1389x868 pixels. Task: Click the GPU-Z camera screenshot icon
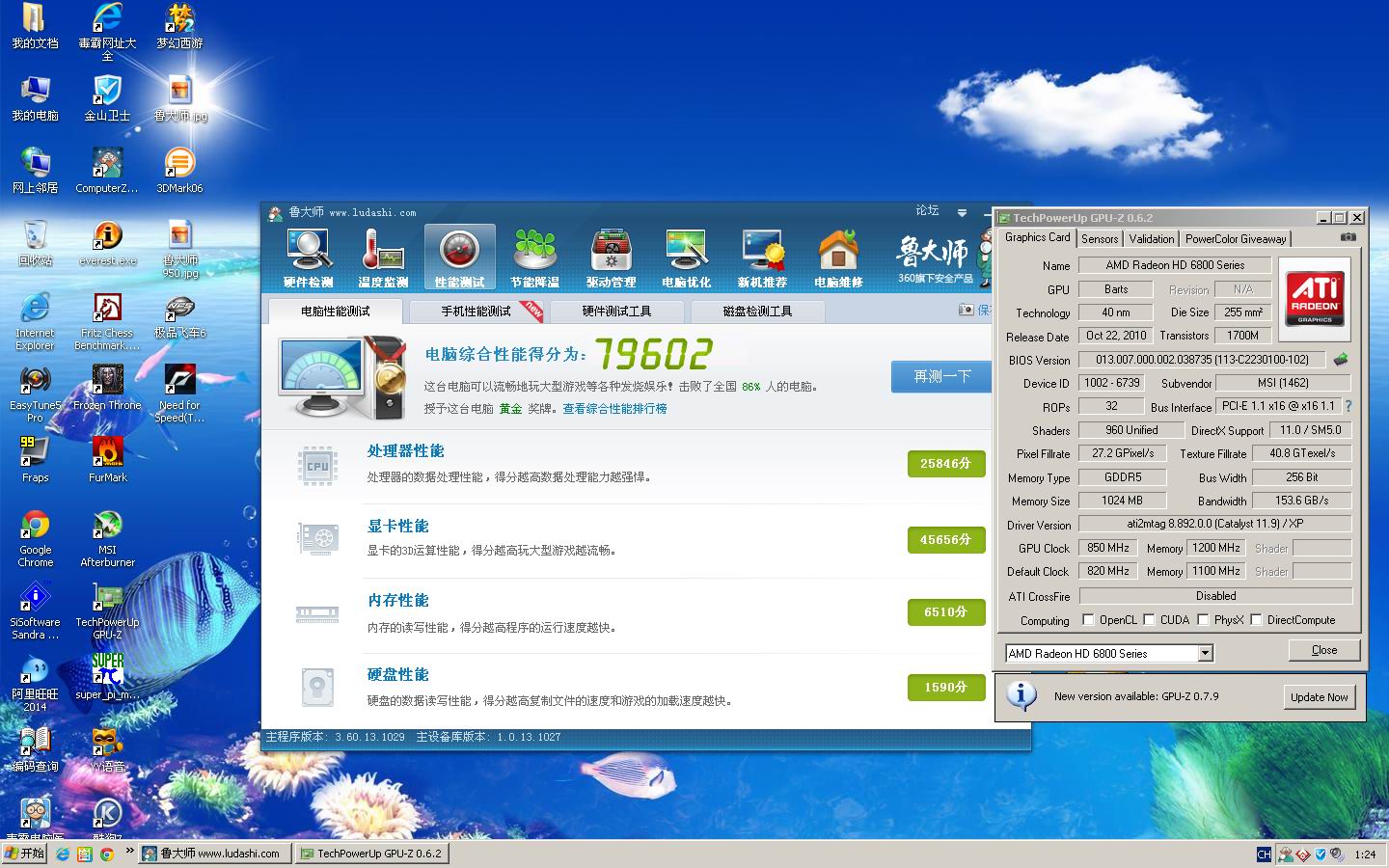click(1348, 237)
